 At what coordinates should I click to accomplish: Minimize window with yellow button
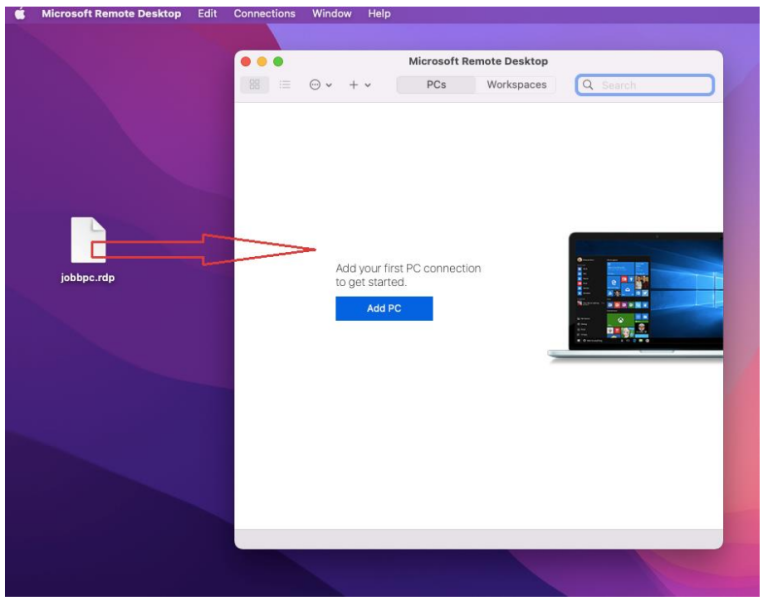pos(262,61)
